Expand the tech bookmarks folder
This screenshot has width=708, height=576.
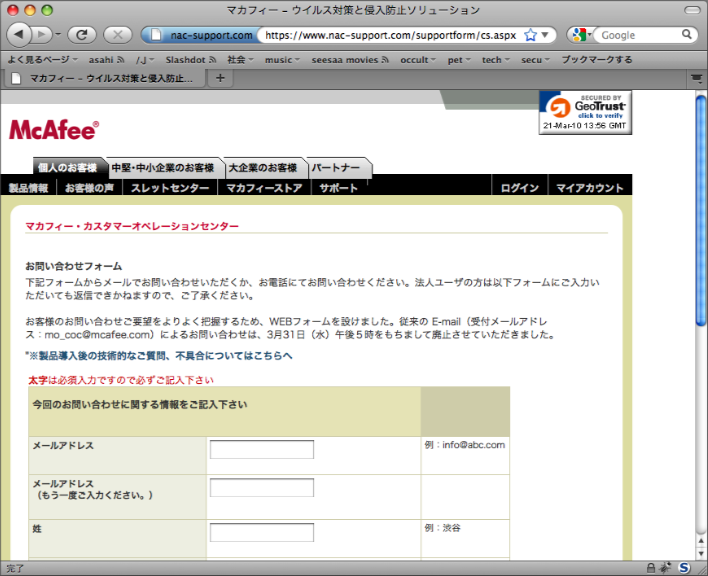[496, 60]
